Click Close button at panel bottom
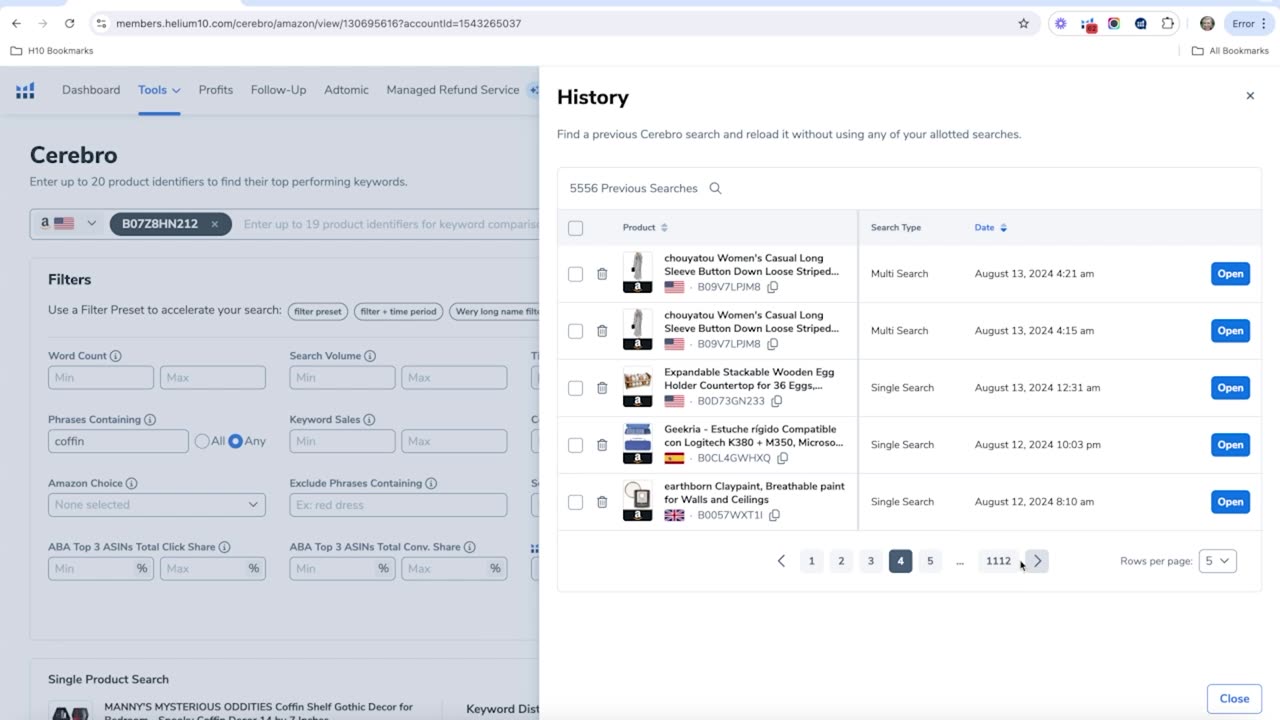 [1234, 699]
